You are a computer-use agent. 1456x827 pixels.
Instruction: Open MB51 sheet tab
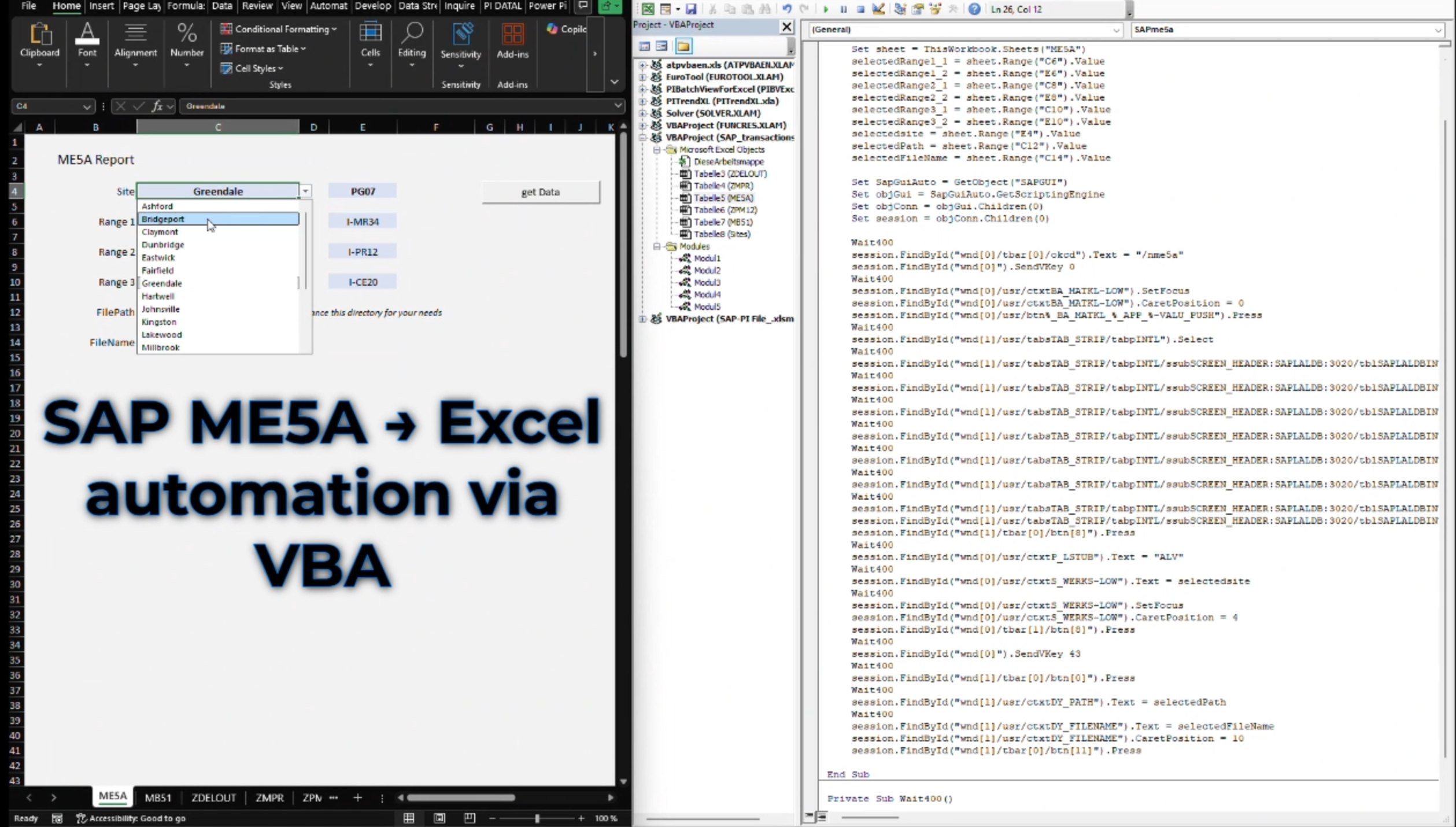[x=158, y=798]
